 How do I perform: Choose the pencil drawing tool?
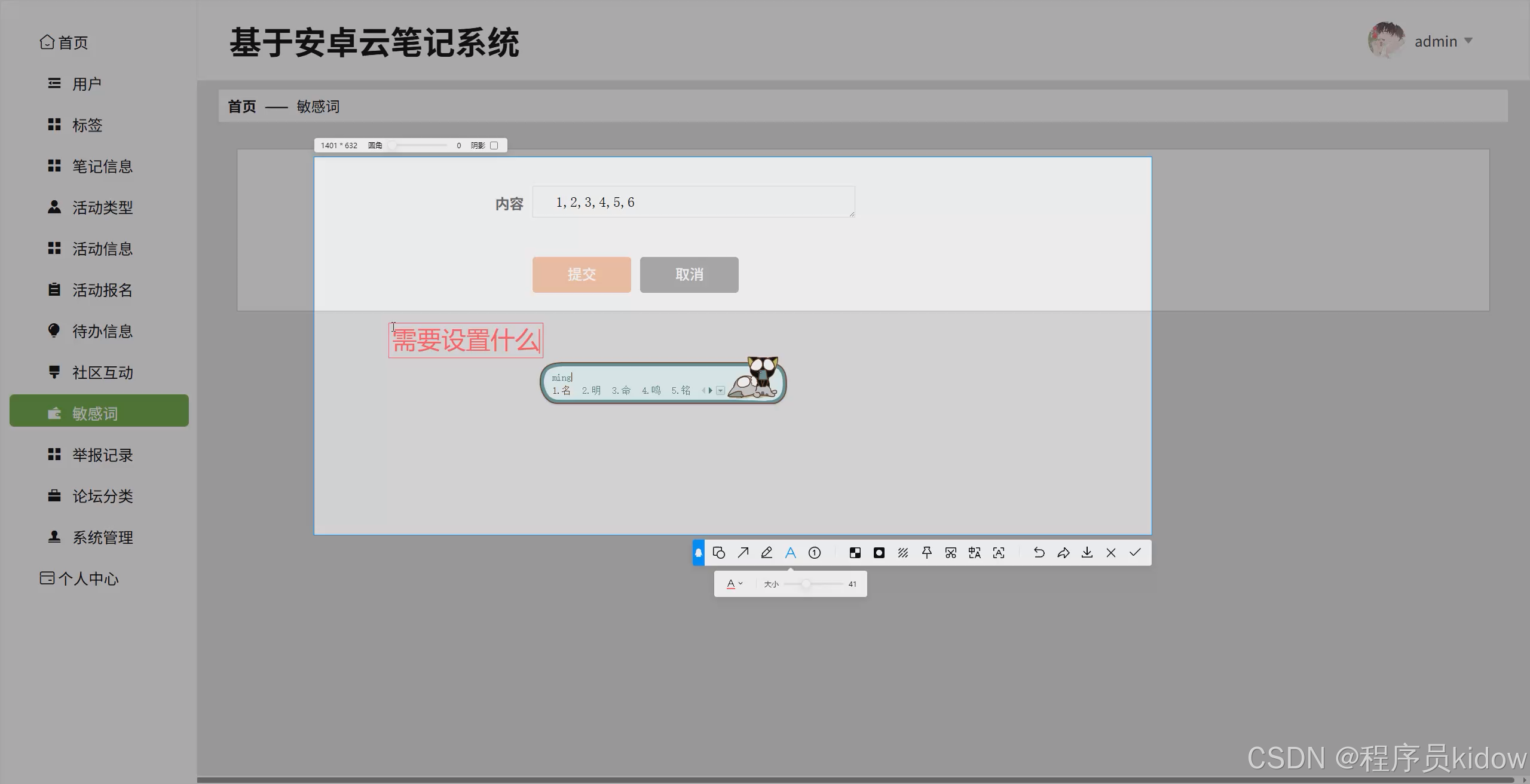[x=767, y=553]
